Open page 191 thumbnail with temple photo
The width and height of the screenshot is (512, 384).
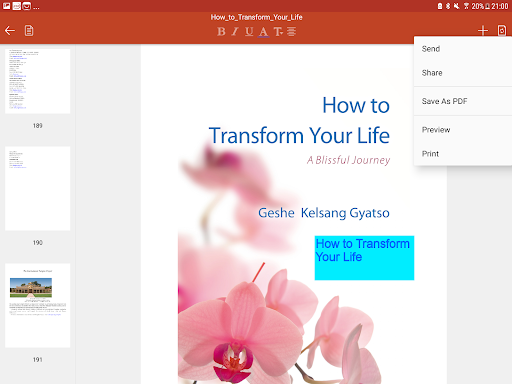[x=38, y=305]
